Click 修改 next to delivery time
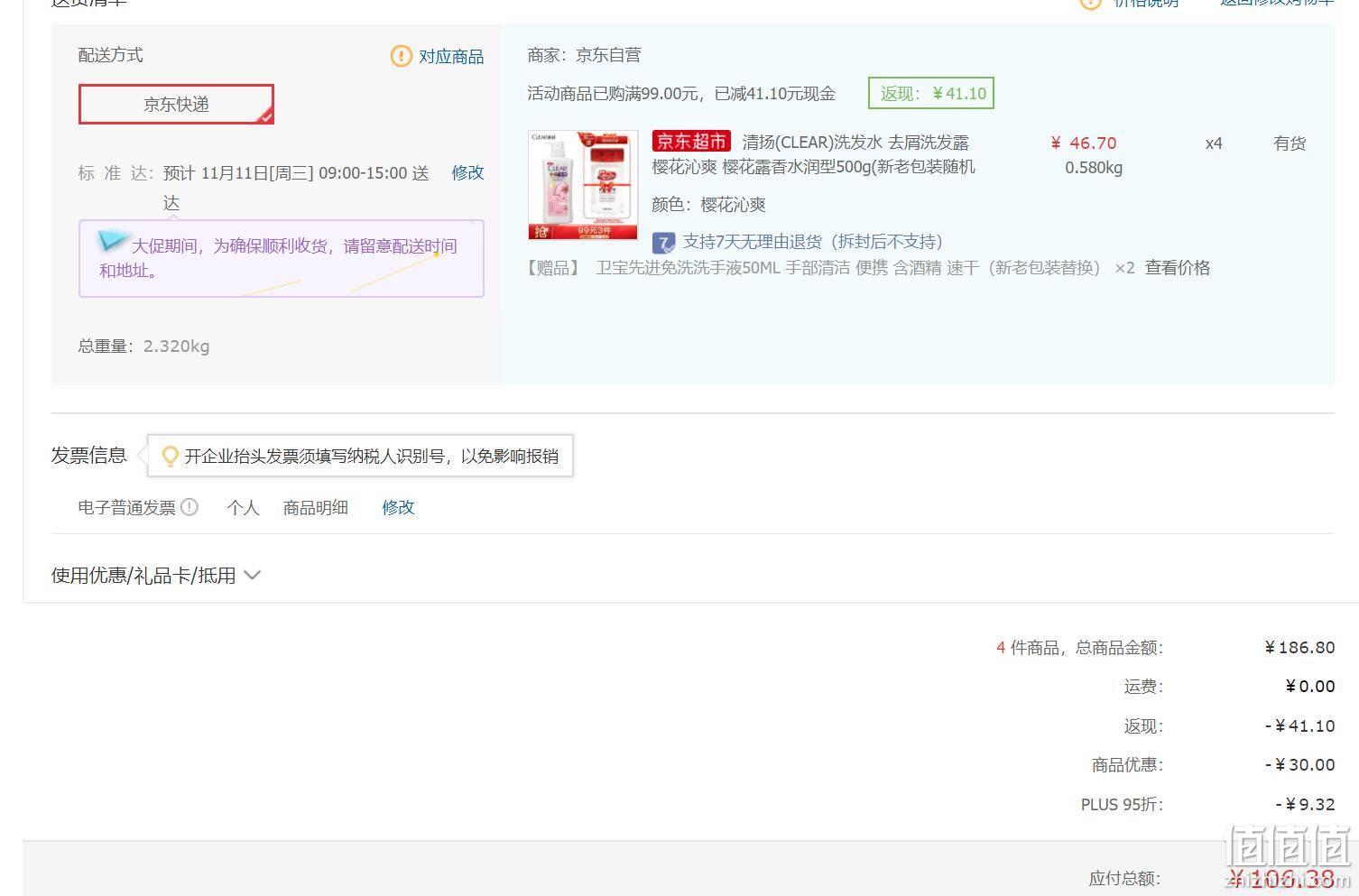Viewport: 1359px width, 896px height. 467,172
